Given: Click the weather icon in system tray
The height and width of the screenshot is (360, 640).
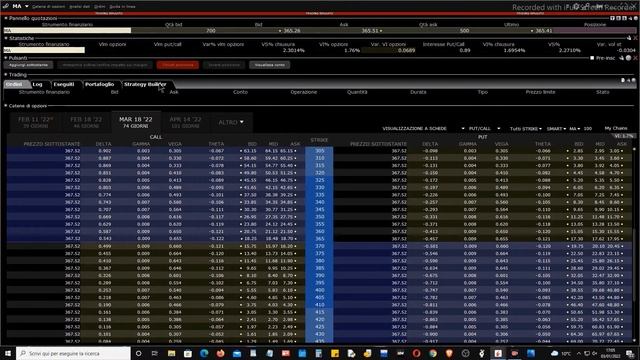Looking at the screenshot, I should tap(554, 353).
